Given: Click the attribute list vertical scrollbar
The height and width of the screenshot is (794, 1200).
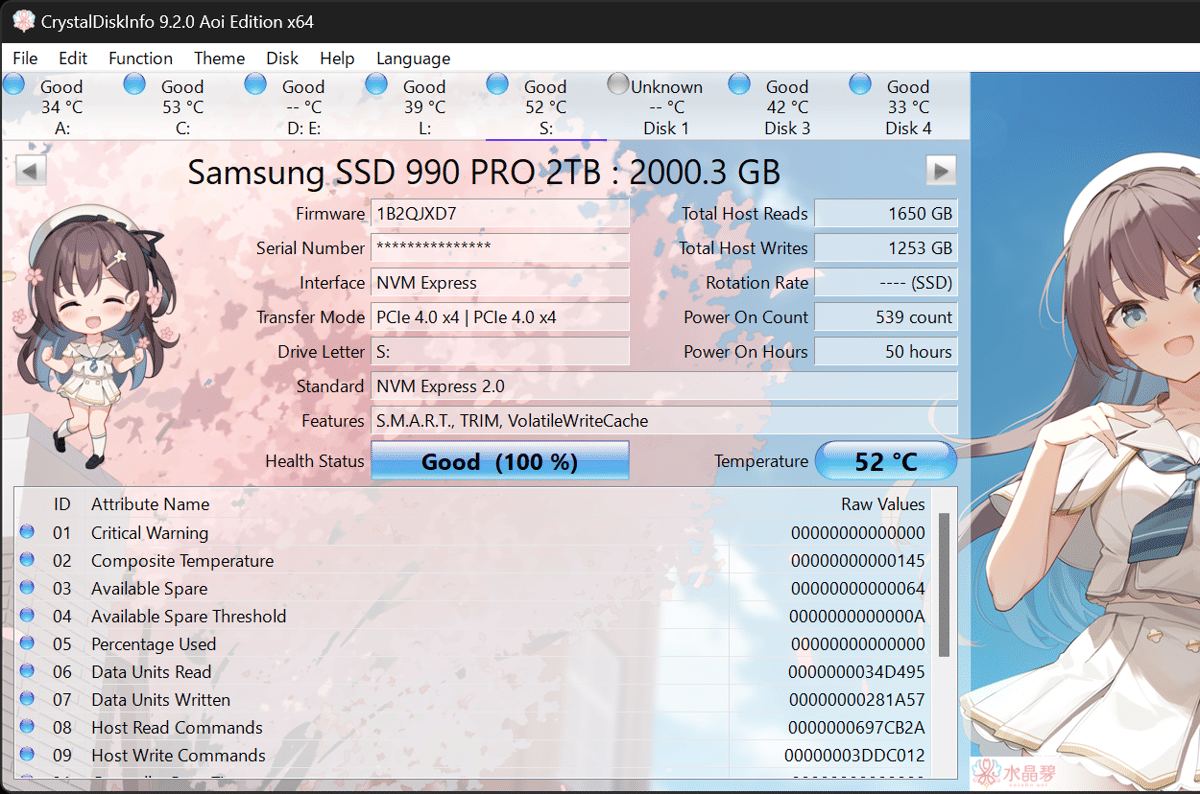Looking at the screenshot, I should (x=943, y=580).
